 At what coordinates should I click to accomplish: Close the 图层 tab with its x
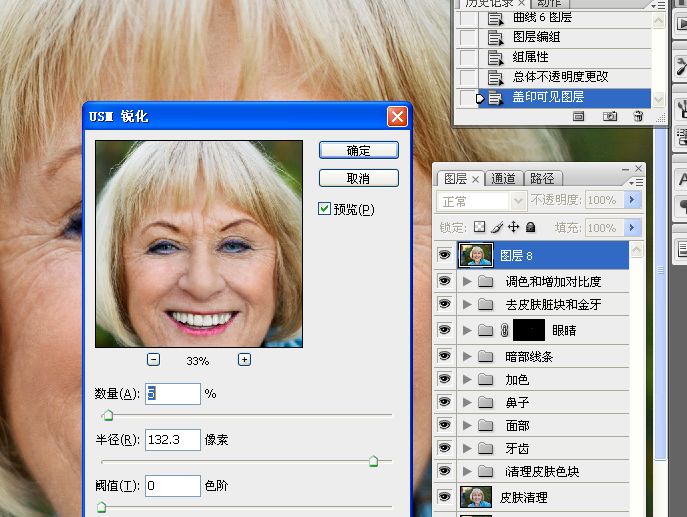475,179
